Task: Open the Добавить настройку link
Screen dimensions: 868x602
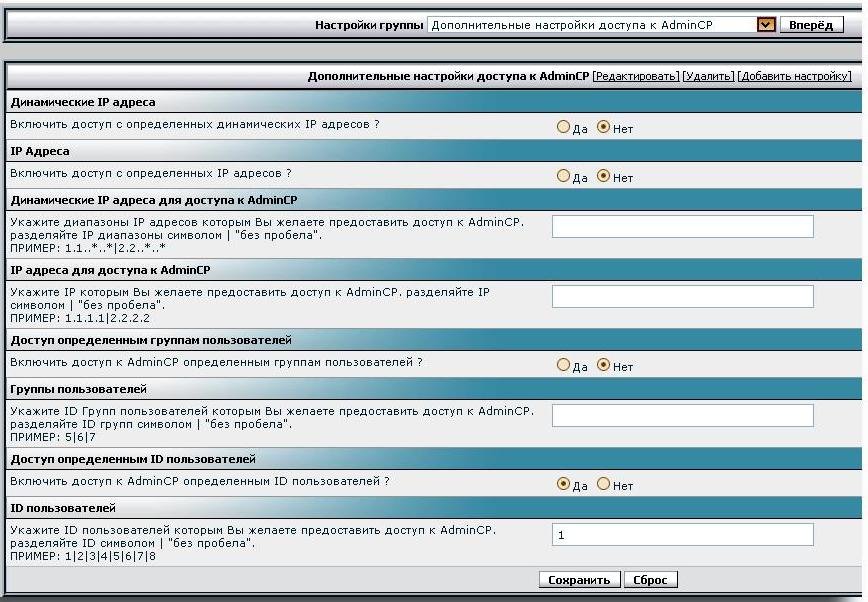Action: pos(794,76)
